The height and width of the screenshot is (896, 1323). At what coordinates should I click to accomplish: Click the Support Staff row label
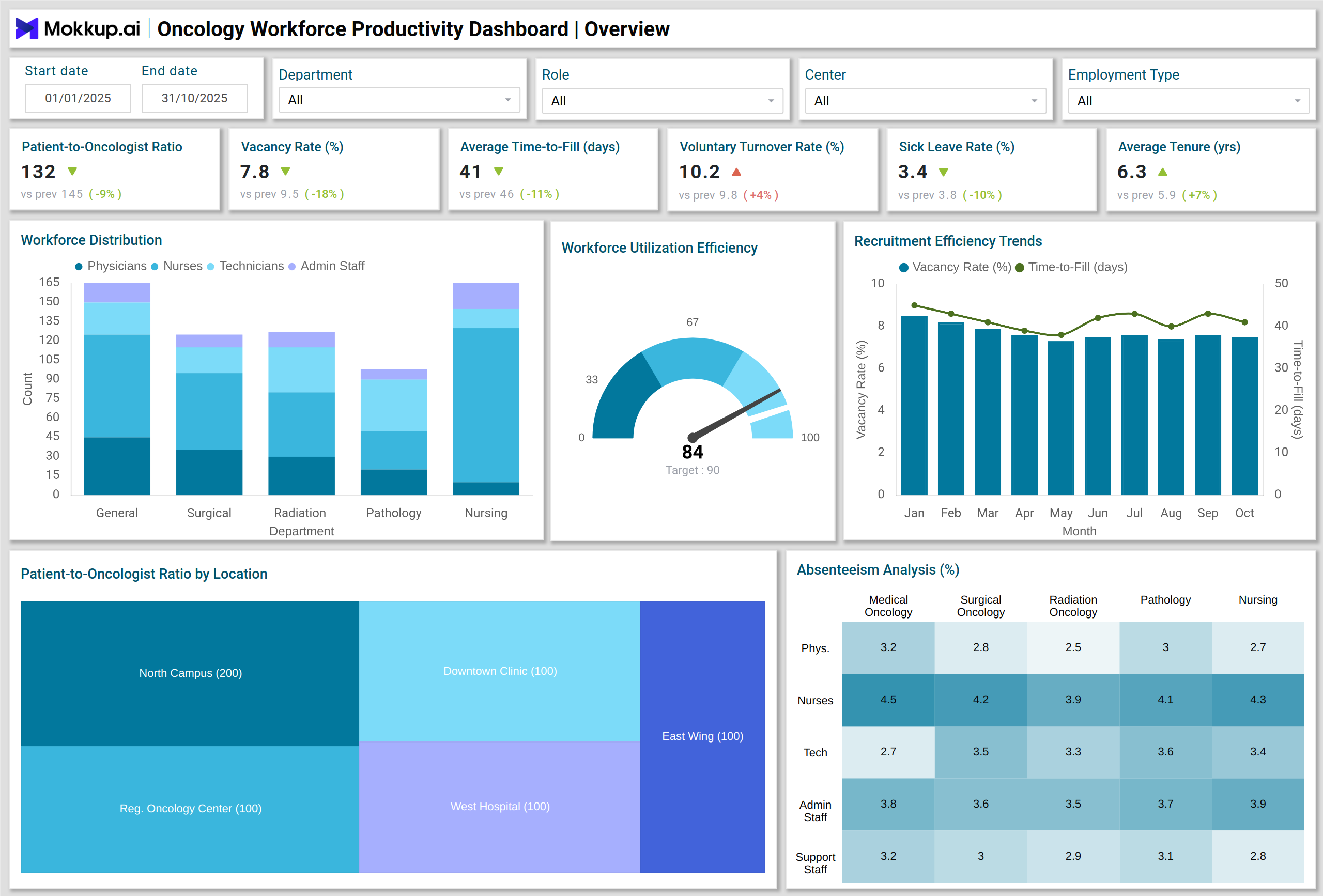tap(815, 863)
